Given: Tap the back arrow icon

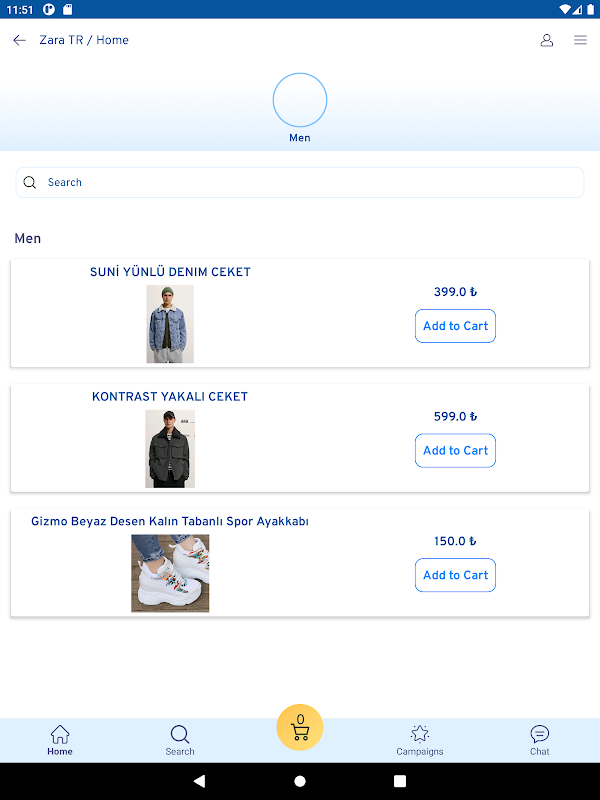Looking at the screenshot, I should tap(19, 40).
